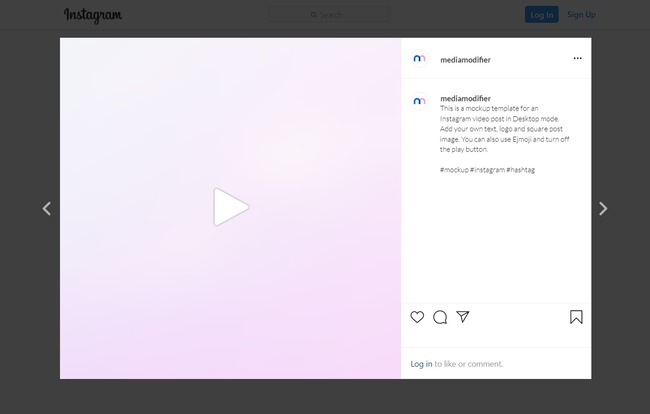Open the Sign Up link

click(581, 15)
